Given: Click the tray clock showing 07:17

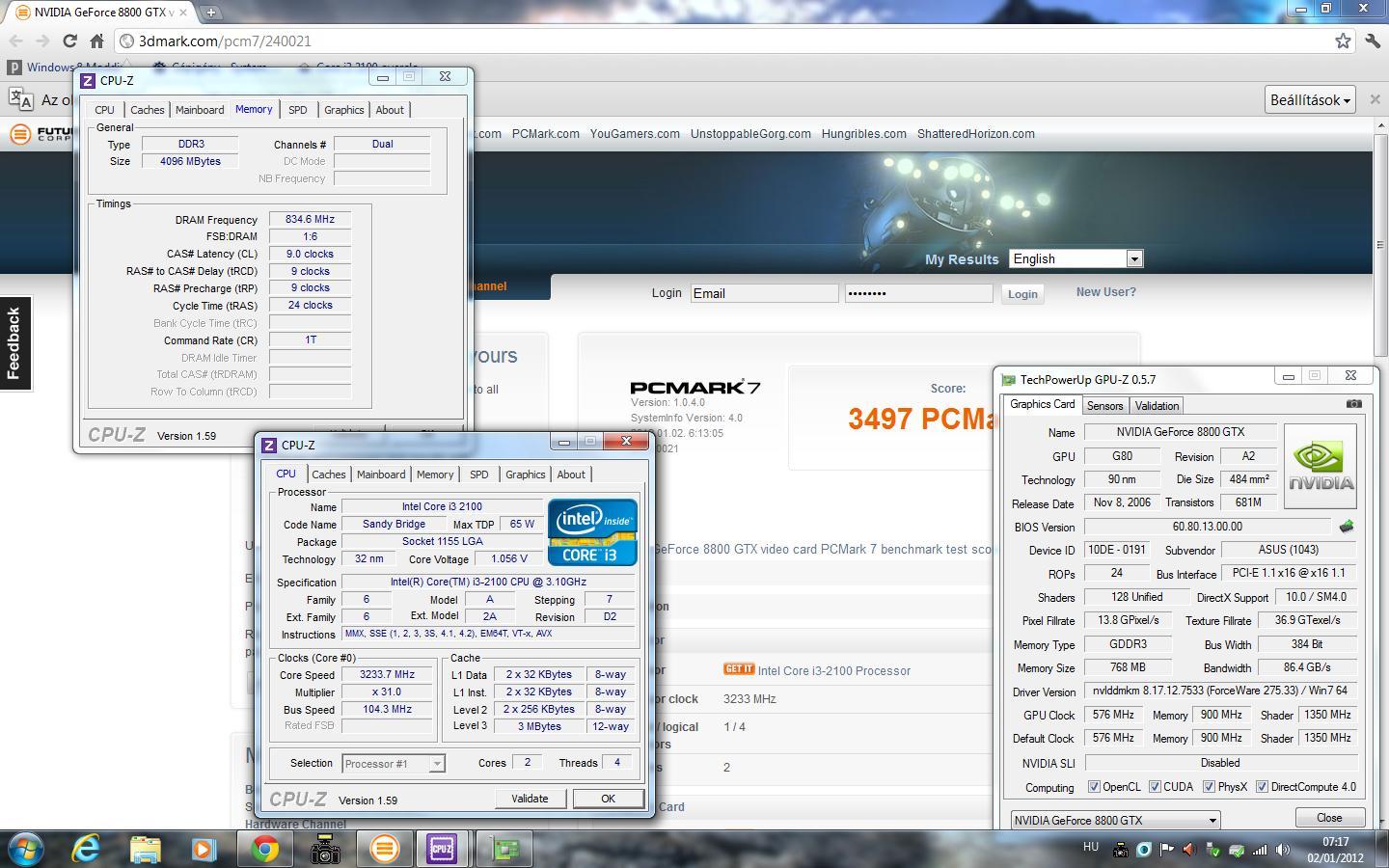Looking at the screenshot, I should click(1336, 842).
